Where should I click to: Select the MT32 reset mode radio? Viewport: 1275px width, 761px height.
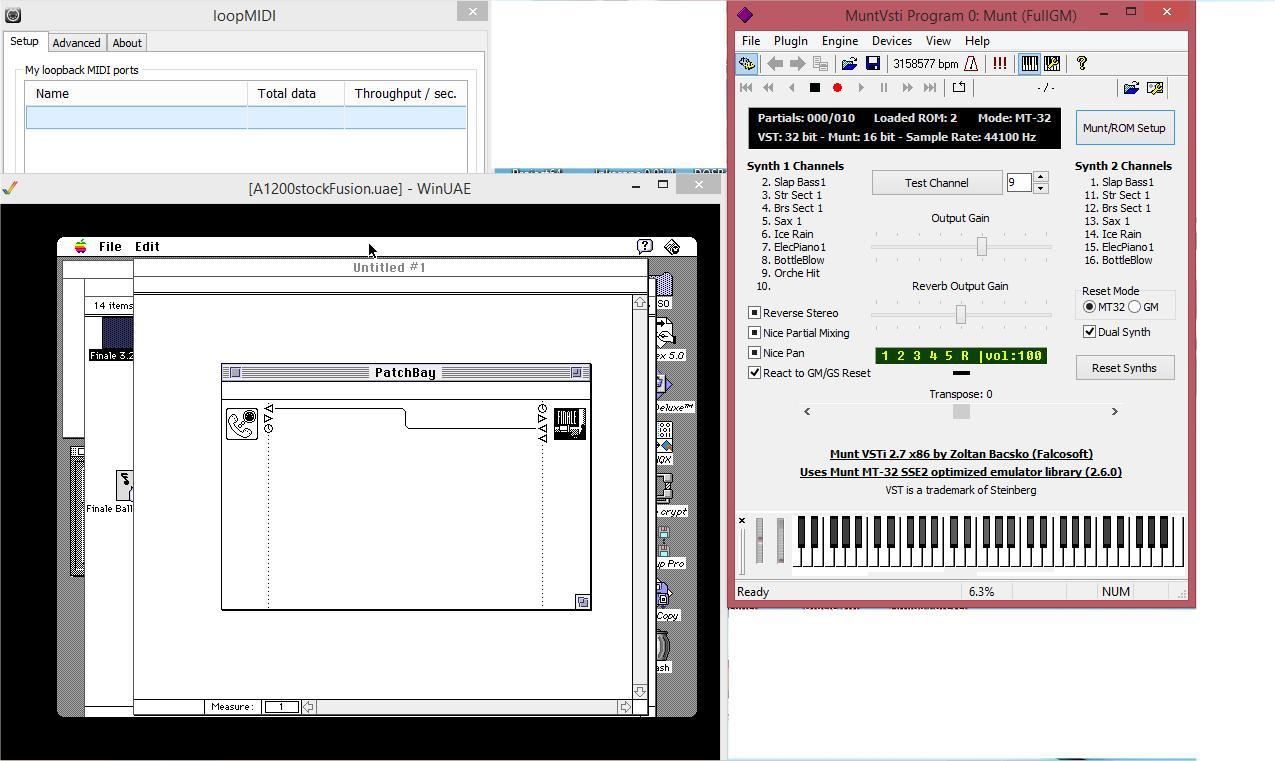click(1089, 307)
